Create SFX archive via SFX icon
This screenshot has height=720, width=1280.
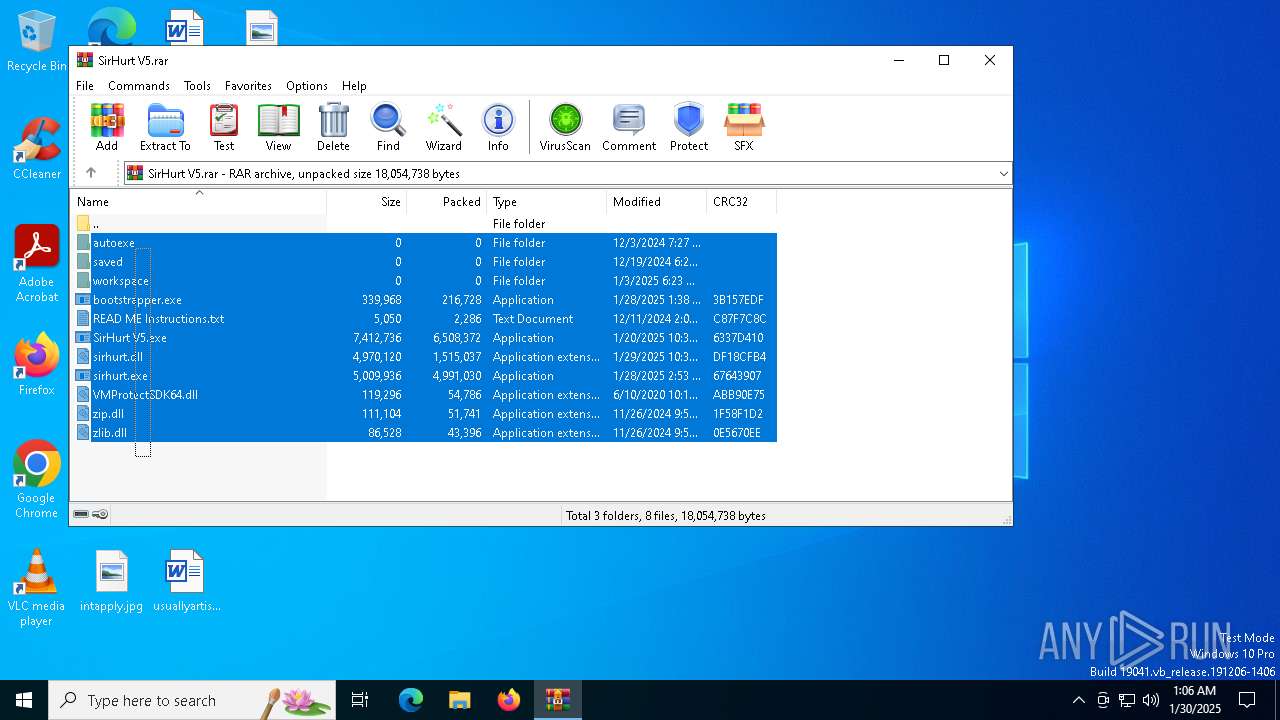744,127
